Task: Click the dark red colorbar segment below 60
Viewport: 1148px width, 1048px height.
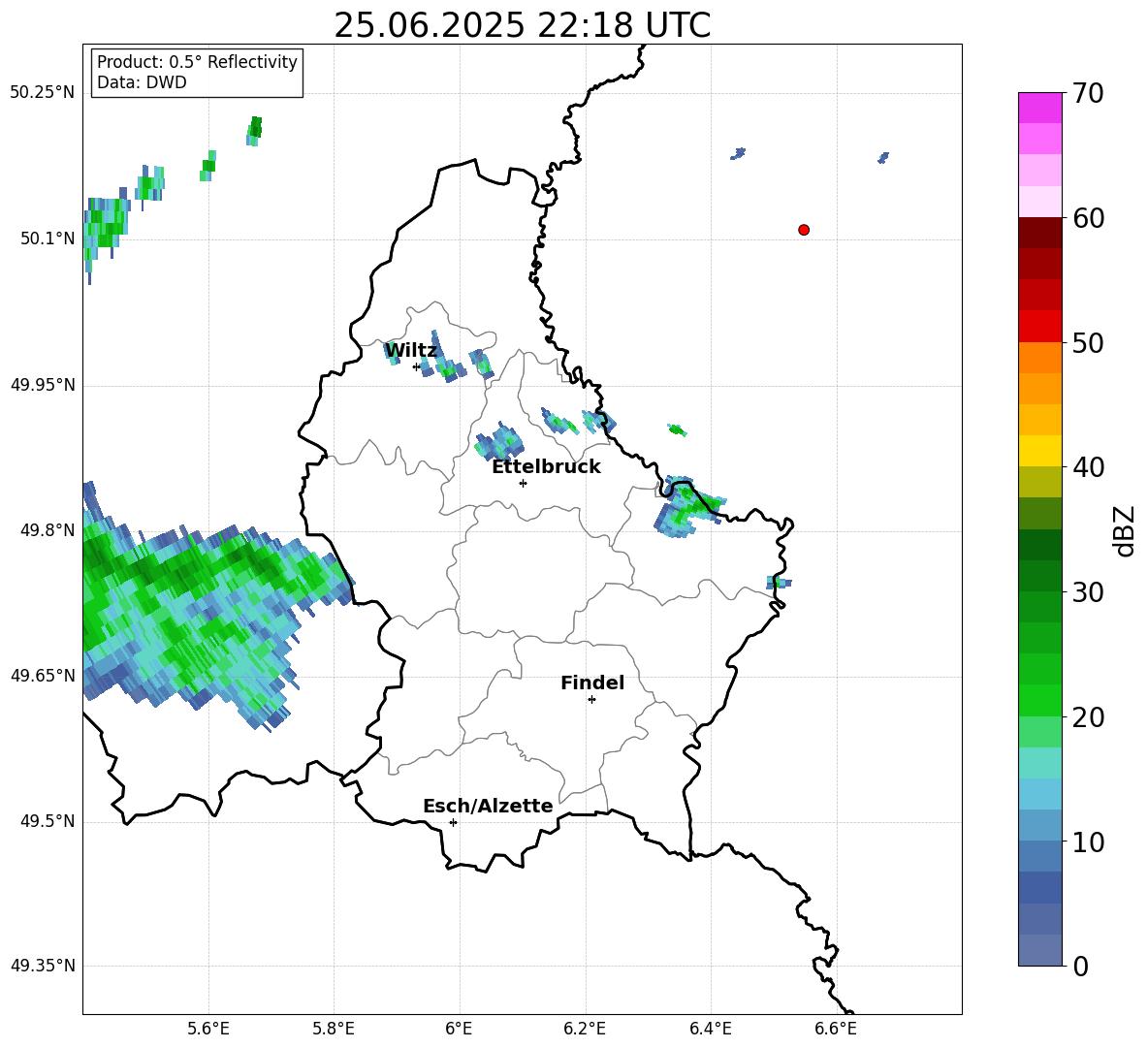Action: point(1039,233)
